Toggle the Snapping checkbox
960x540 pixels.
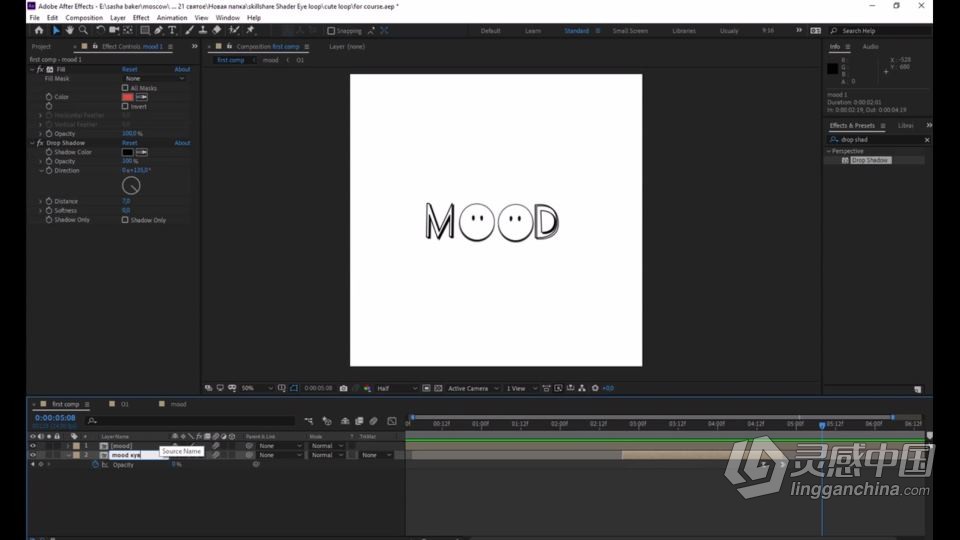pyautogui.click(x=331, y=31)
